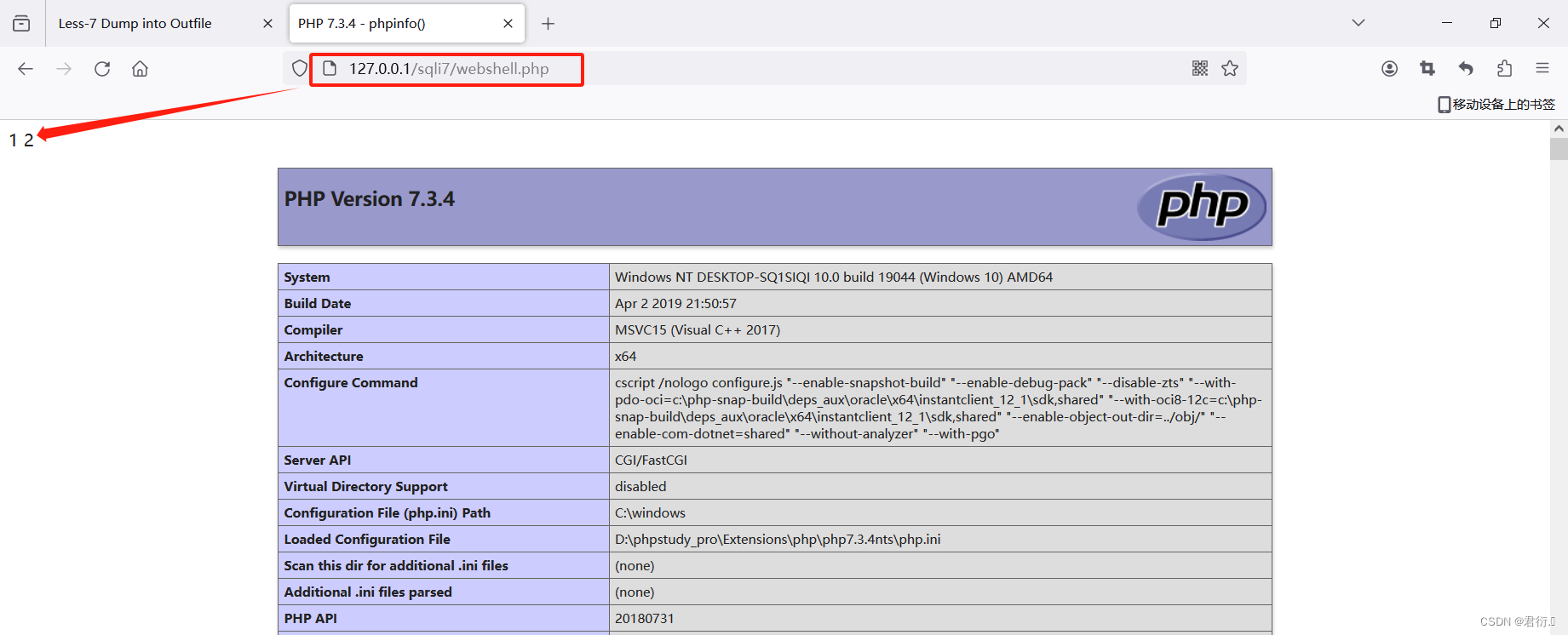Click the vertical scrollbar thumb
The height and width of the screenshot is (635, 1568).
[x=1559, y=149]
